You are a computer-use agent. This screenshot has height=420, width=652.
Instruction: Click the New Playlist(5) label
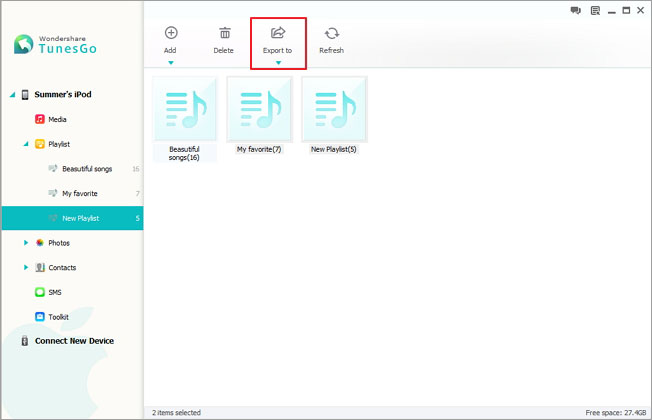334,149
